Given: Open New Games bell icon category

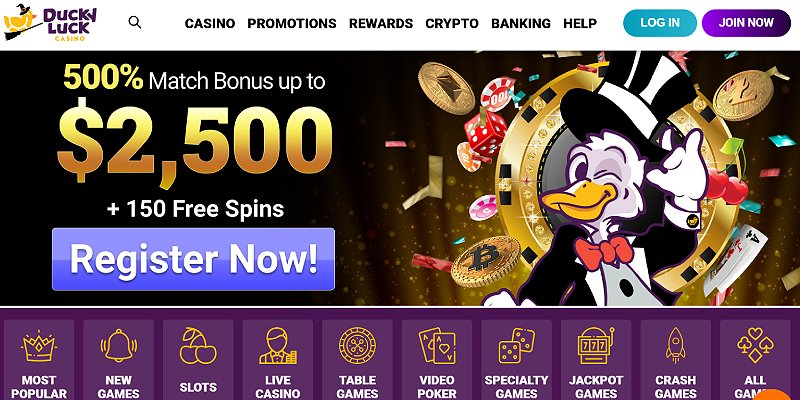Looking at the screenshot, I should (118, 345).
